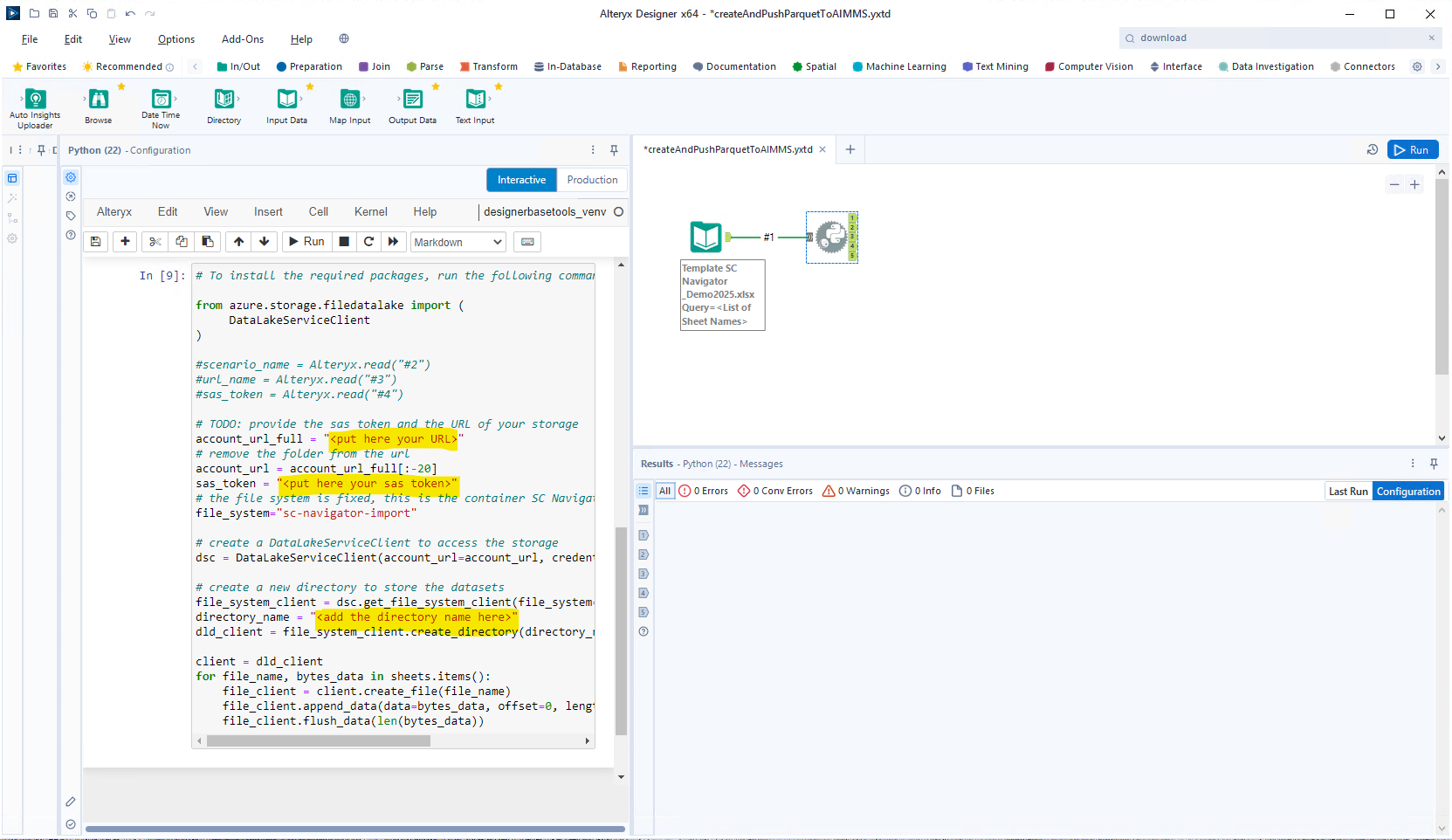Open the File menu
The image size is (1452, 840).
[30, 39]
